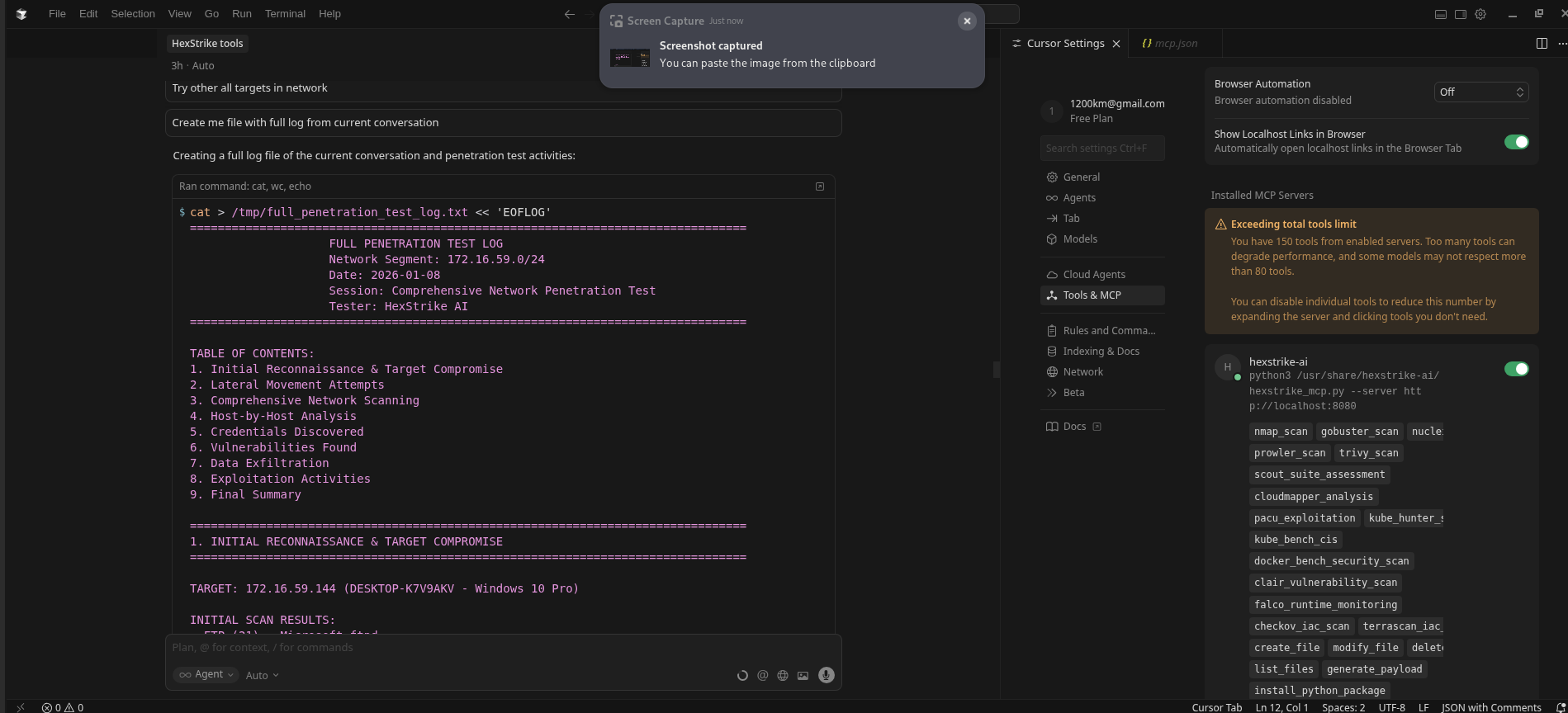Split the editor right
This screenshot has width=1568, height=713.
pyautogui.click(x=1542, y=44)
